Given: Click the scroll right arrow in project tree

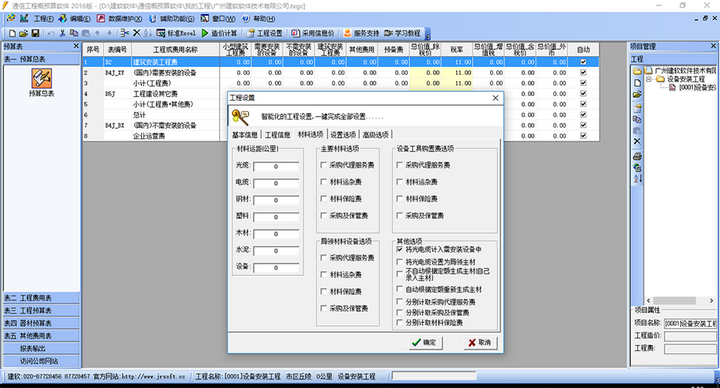Looking at the screenshot, I should coord(711,300).
